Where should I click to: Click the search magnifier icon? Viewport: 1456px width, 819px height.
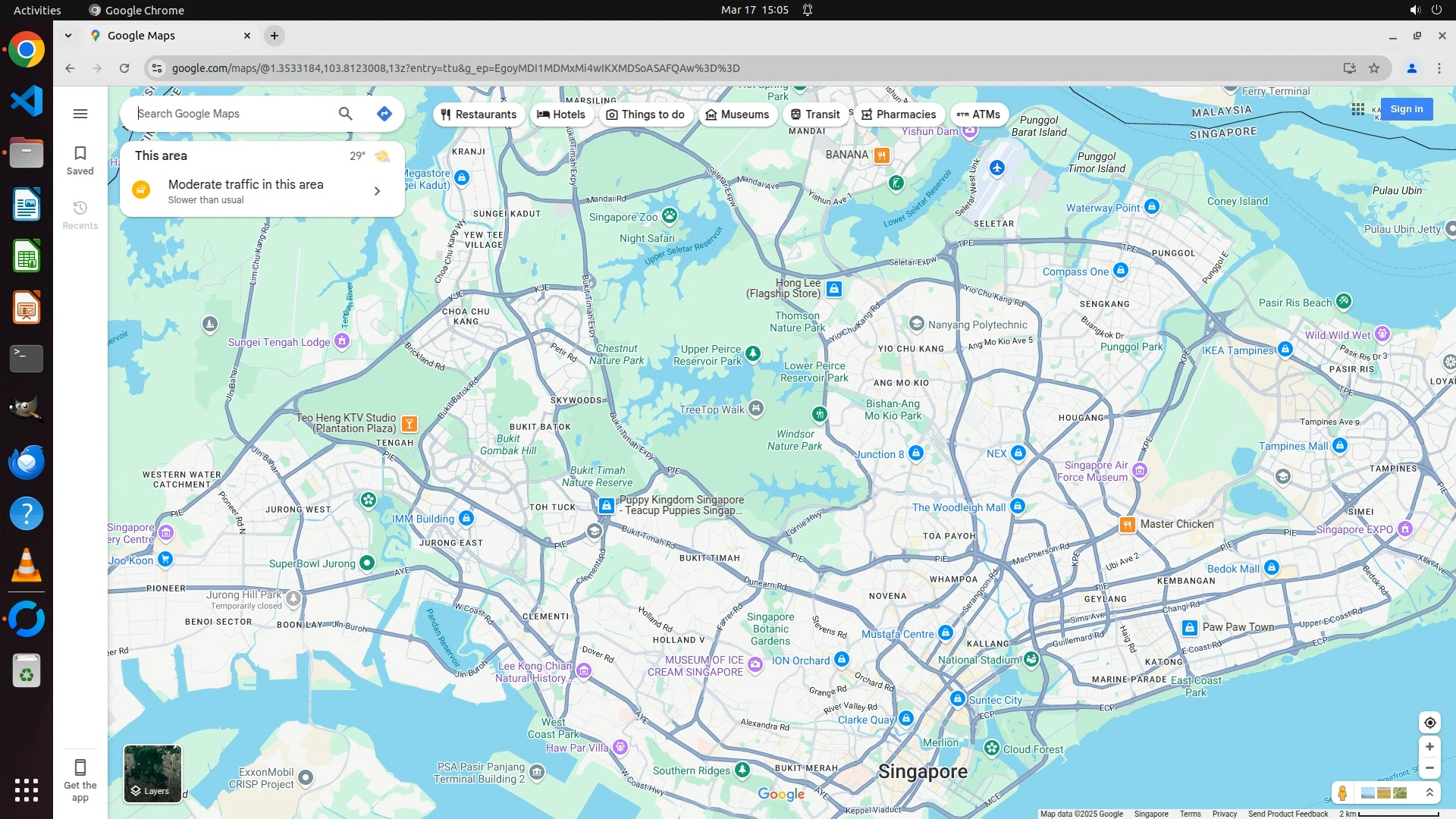(x=345, y=114)
